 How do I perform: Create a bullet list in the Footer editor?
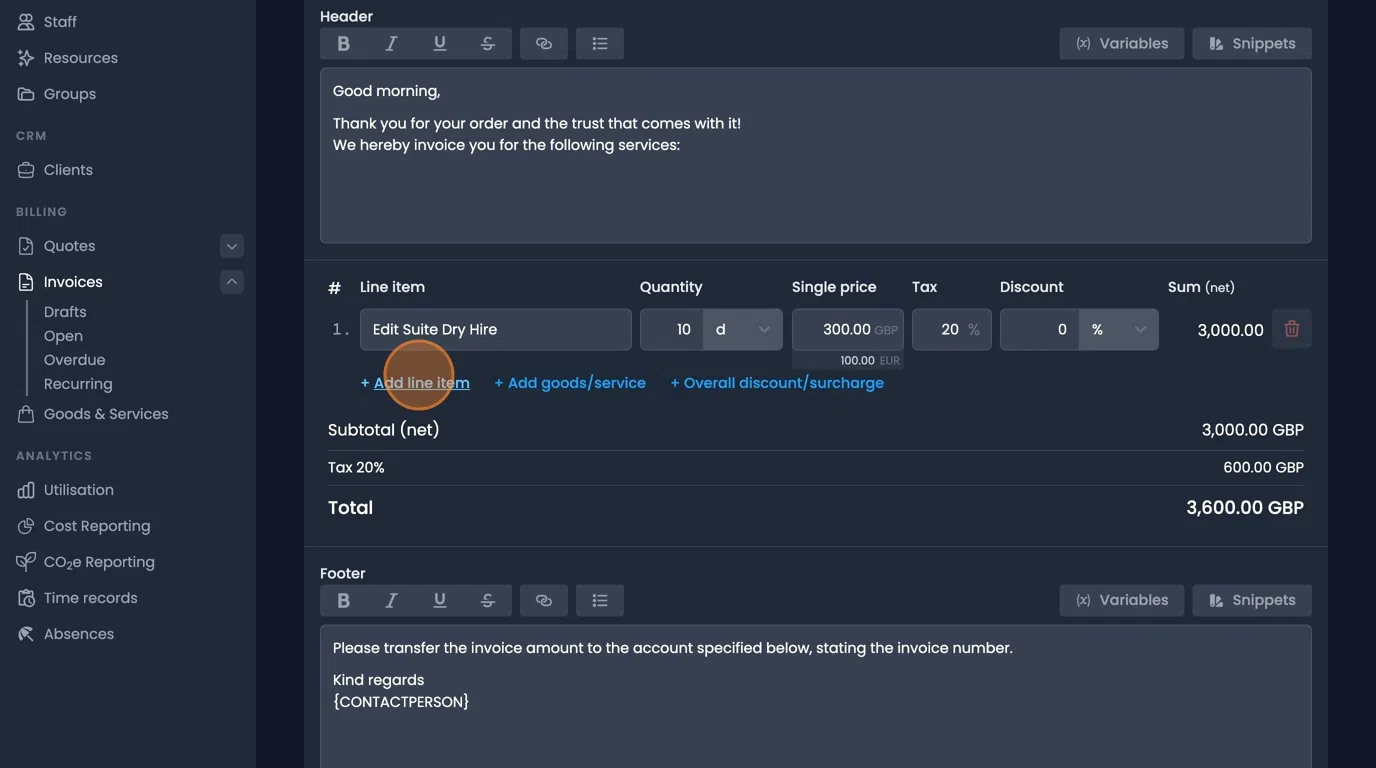pos(599,600)
